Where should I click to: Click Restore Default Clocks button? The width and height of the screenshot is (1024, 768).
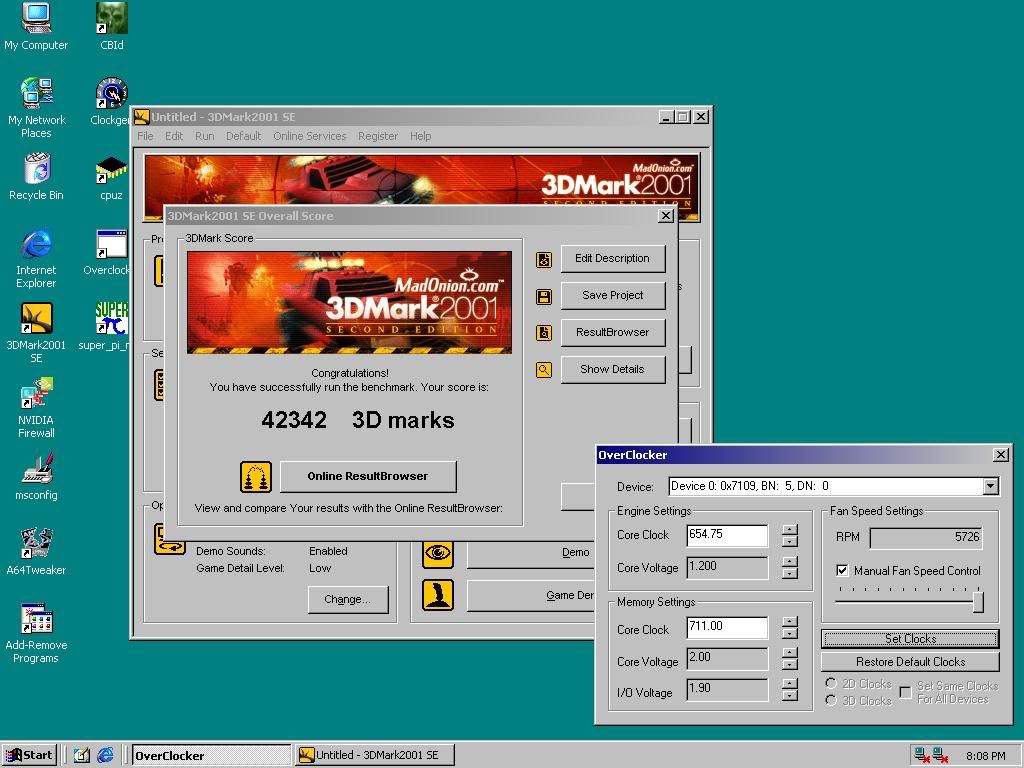910,662
